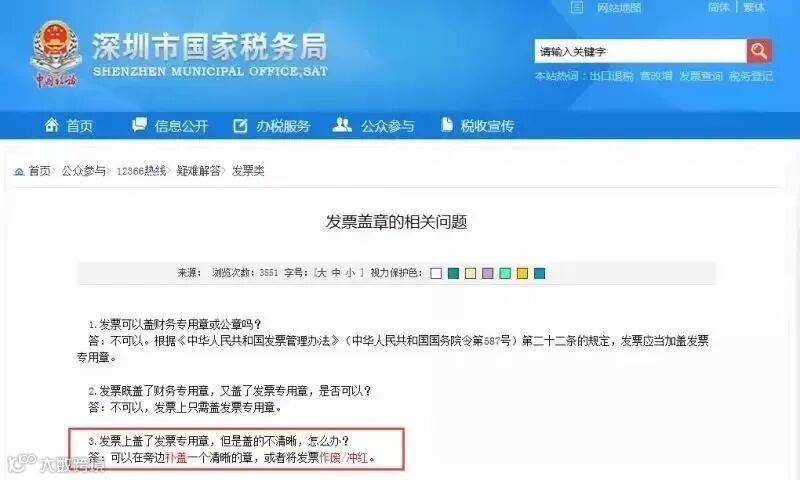The image size is (800, 480).
Task: Set font size to 小
Action: tap(350, 273)
